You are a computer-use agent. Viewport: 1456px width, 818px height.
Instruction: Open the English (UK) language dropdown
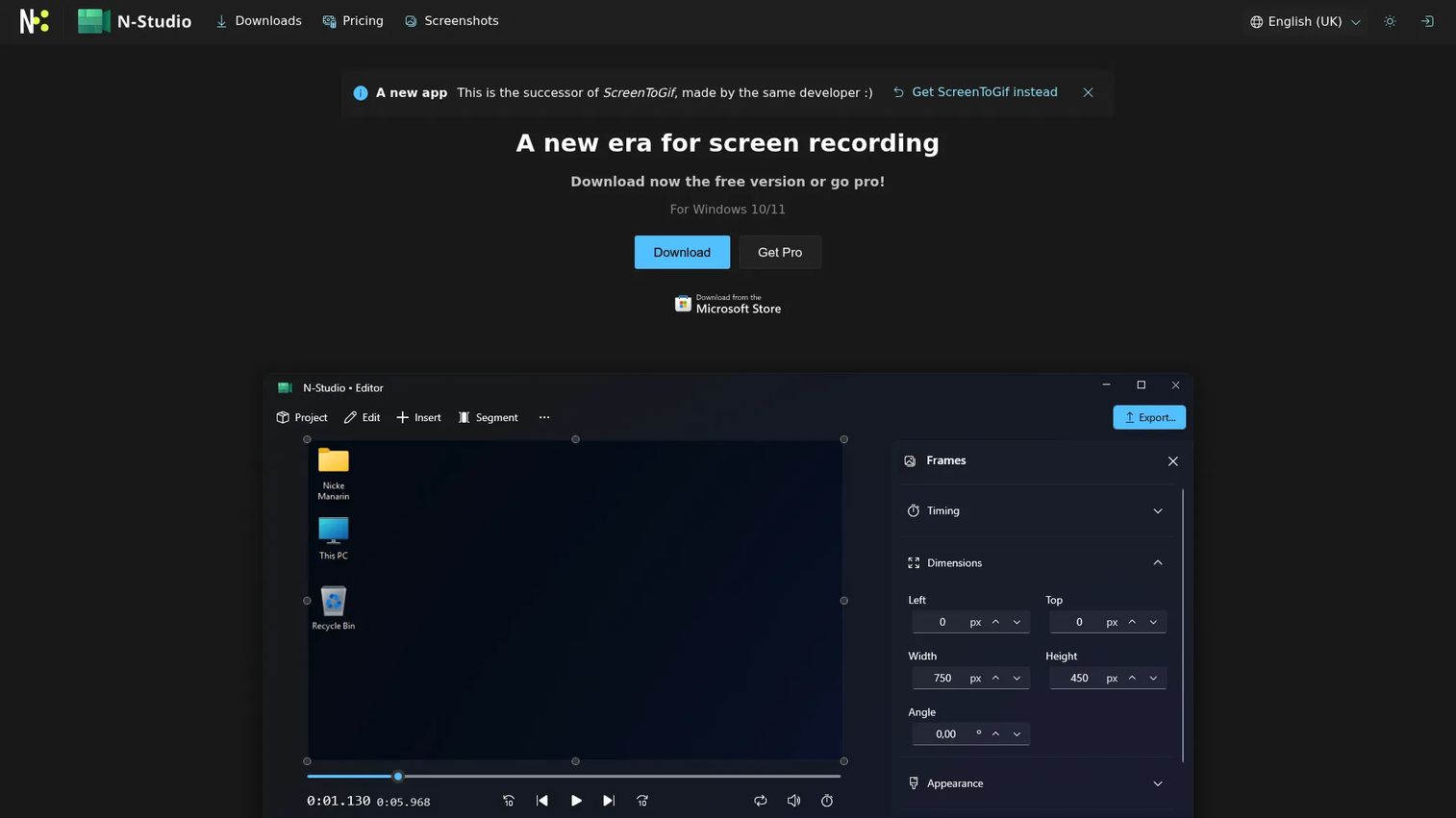coord(1305,21)
